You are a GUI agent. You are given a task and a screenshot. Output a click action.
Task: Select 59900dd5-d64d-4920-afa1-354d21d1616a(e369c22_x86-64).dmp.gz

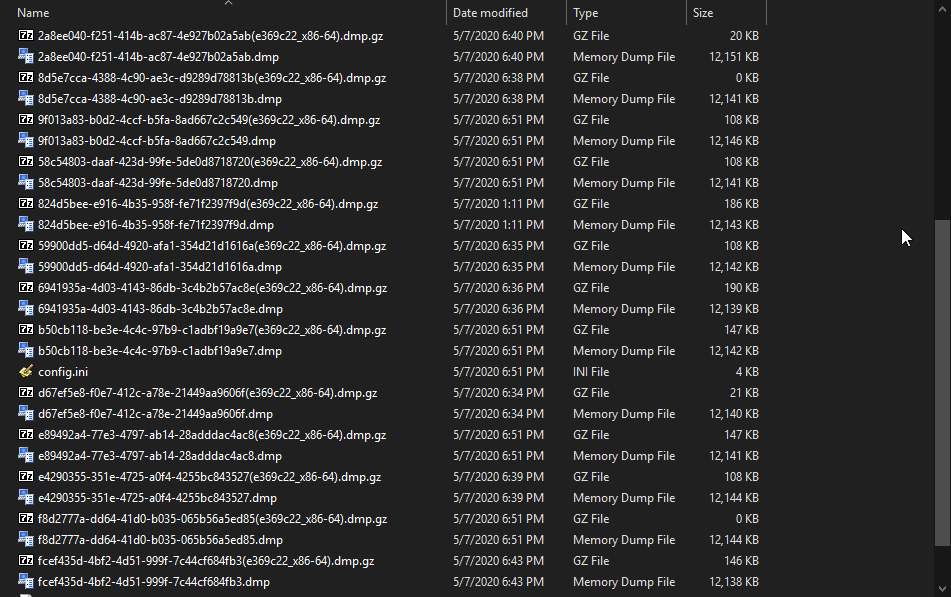pos(212,246)
